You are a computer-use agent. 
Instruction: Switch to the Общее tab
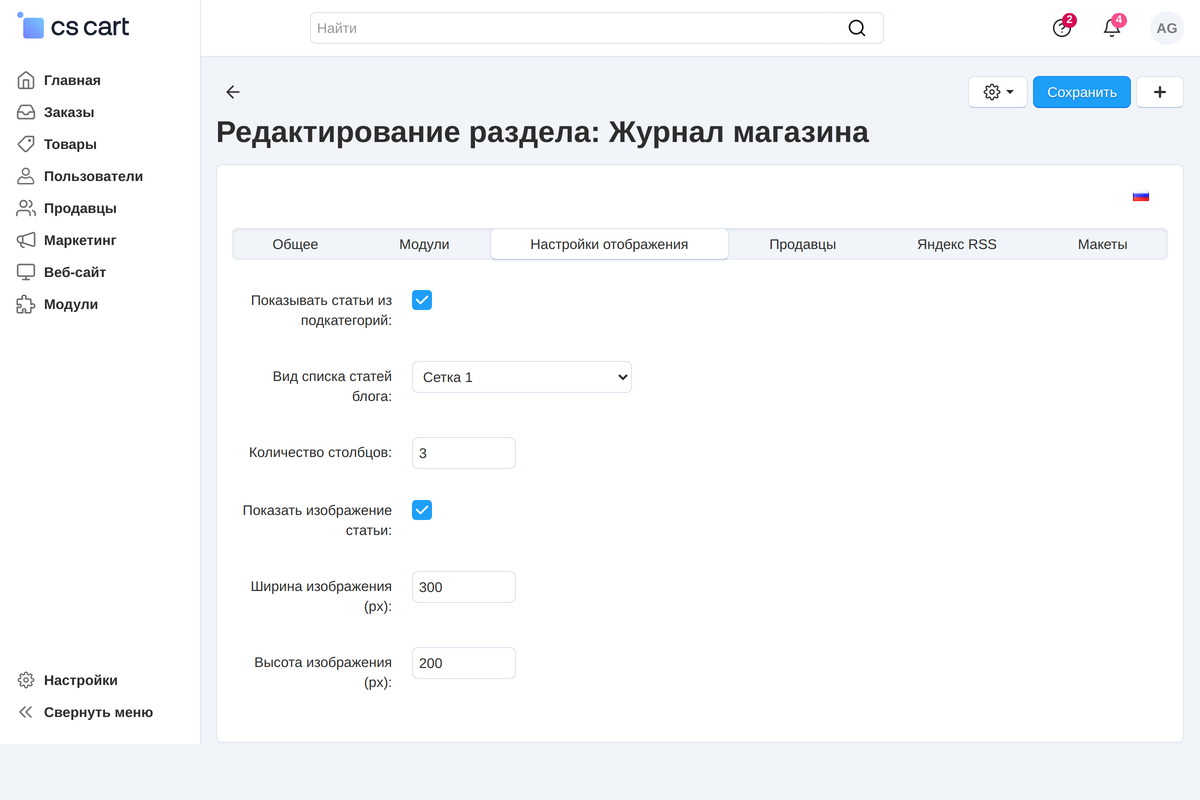[295, 244]
